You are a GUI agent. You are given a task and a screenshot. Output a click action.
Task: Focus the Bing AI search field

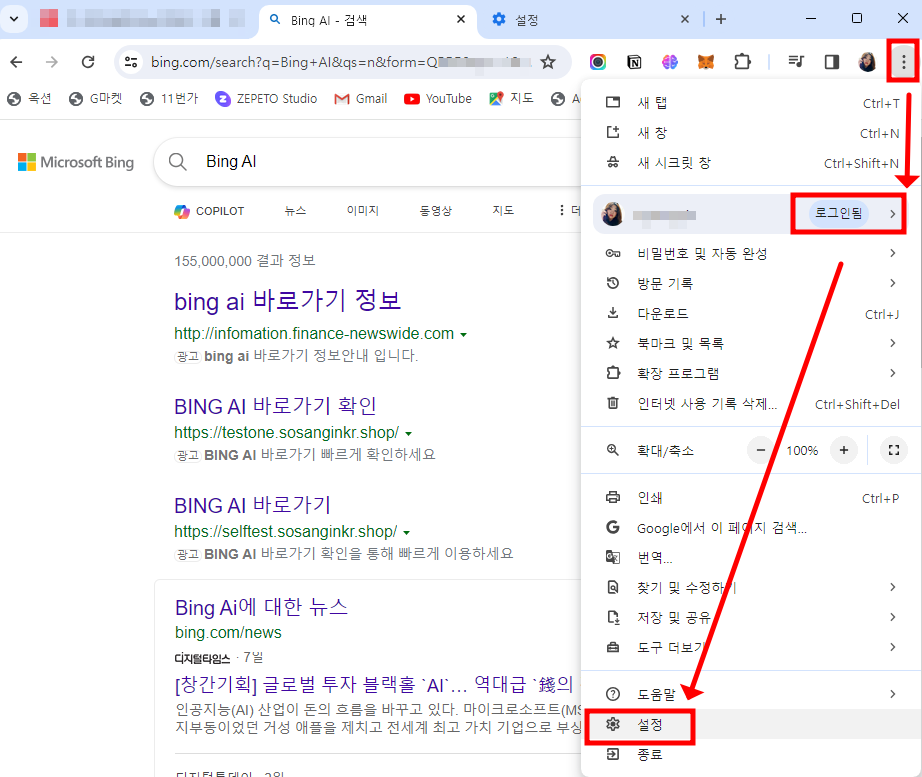[368, 162]
